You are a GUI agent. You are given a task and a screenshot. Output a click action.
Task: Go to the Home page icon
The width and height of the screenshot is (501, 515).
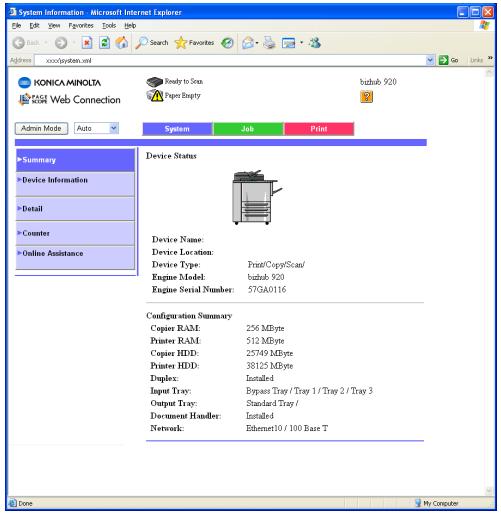122,43
